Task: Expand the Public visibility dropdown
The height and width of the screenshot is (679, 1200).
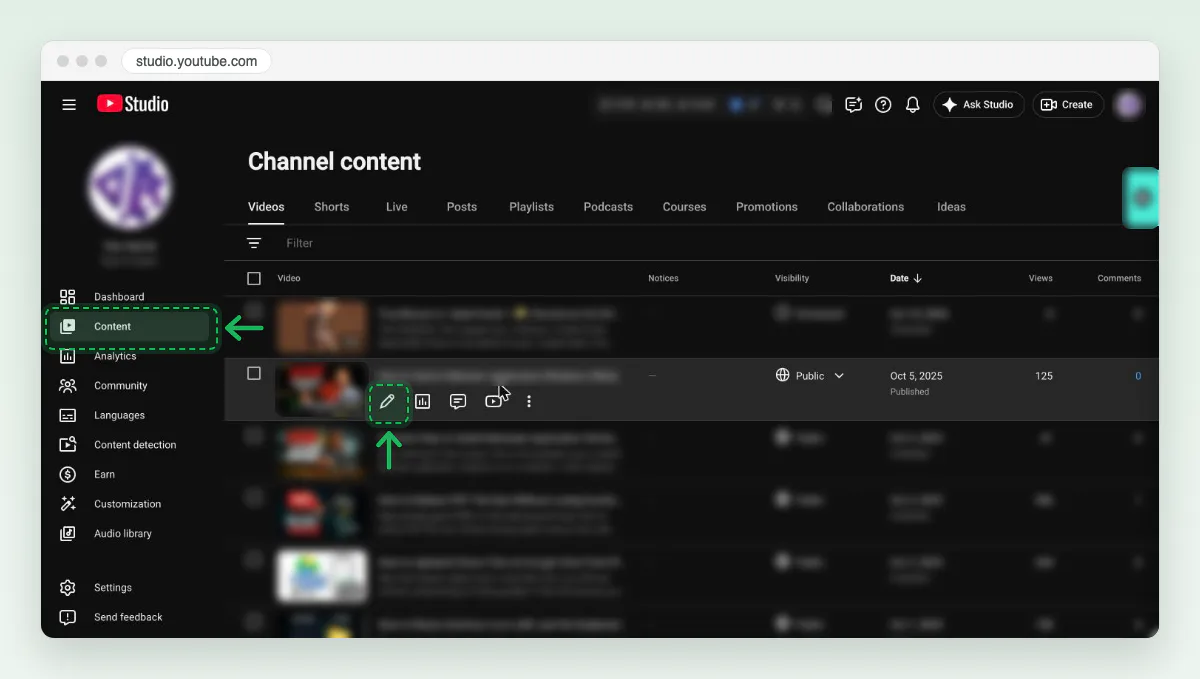Action: pos(839,376)
